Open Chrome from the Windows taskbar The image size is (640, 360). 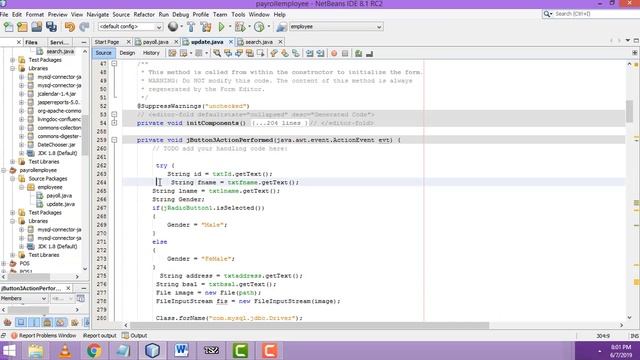[x=94, y=351]
